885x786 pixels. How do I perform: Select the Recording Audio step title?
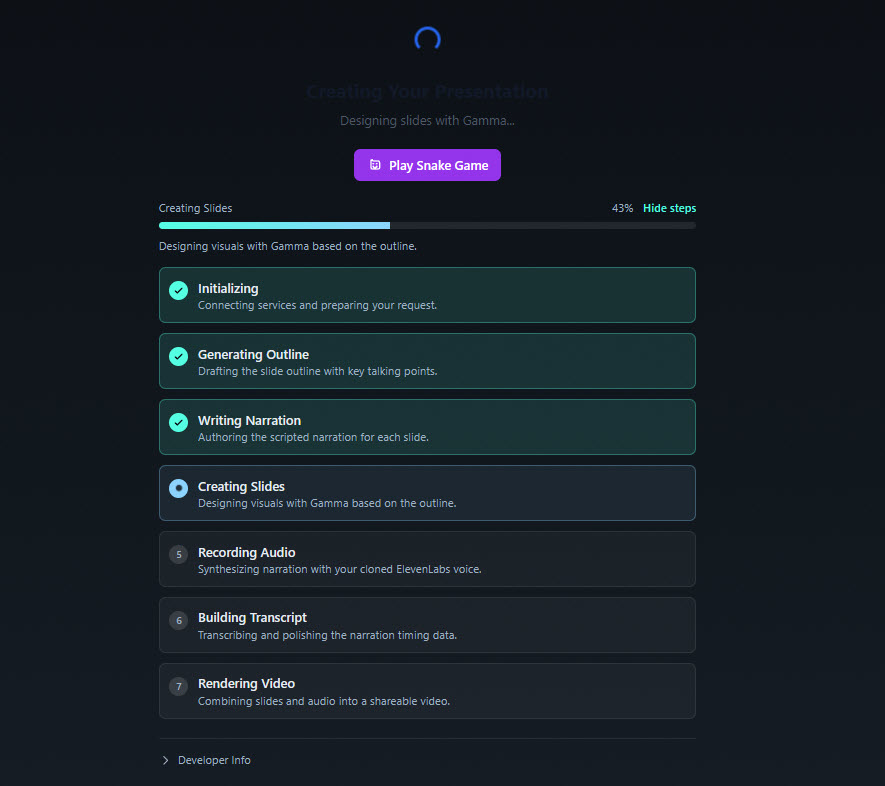[x=246, y=552]
